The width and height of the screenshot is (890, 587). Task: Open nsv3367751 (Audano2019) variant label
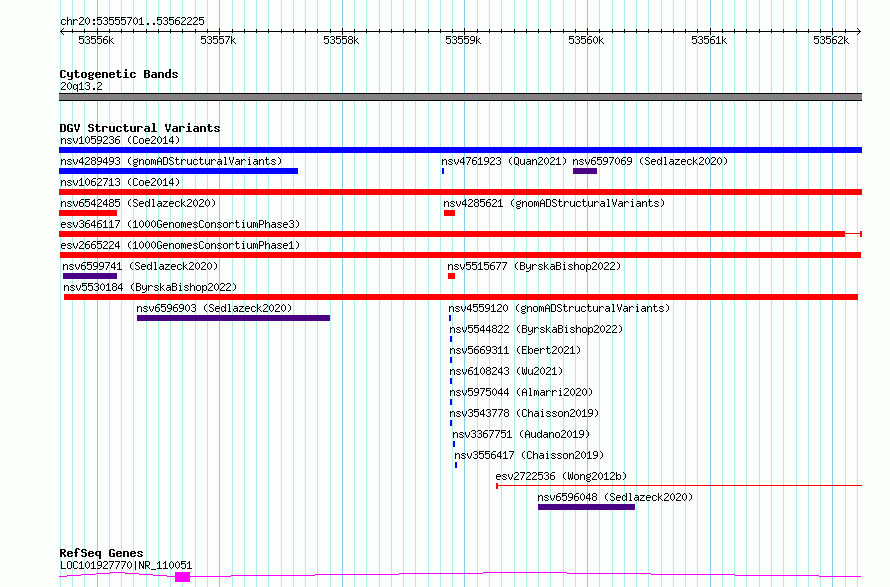pos(521,434)
